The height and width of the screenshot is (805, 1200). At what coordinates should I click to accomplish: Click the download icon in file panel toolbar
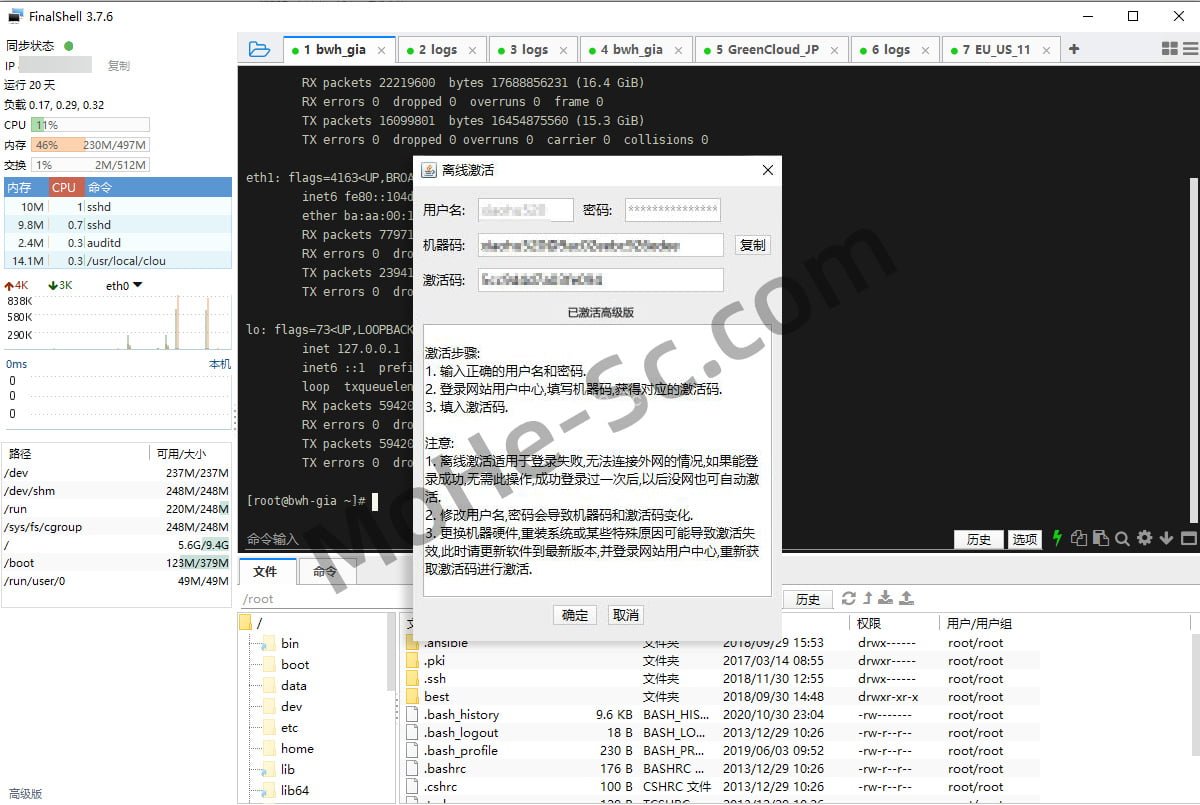pyautogui.click(x=886, y=598)
